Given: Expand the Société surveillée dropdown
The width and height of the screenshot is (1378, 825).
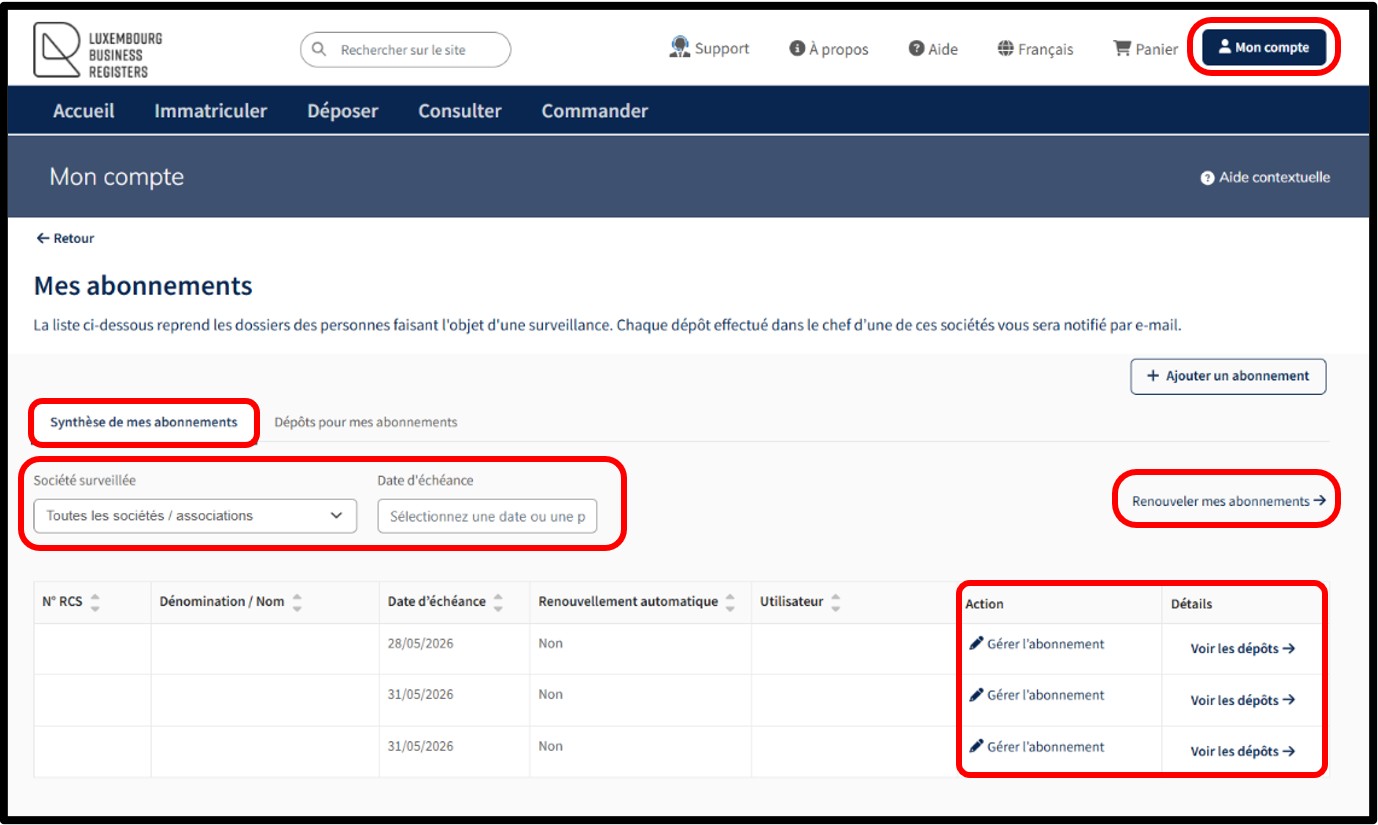Looking at the screenshot, I should [195, 516].
